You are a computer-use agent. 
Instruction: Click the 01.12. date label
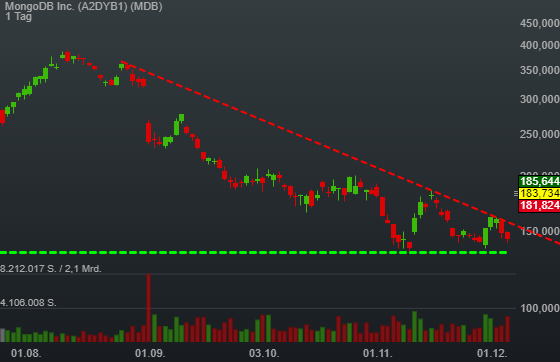[x=492, y=353]
